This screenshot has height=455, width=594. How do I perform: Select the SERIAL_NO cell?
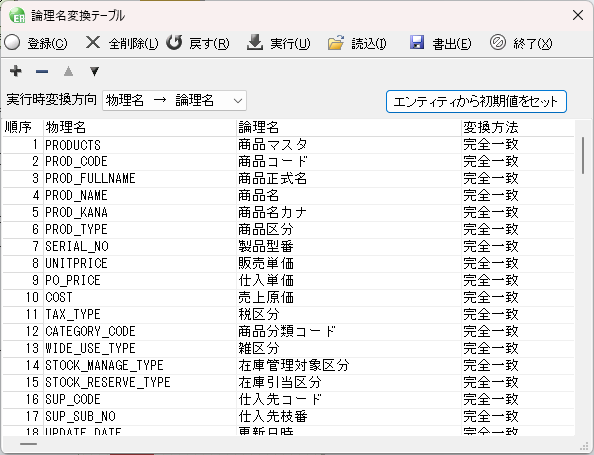(x=139, y=247)
